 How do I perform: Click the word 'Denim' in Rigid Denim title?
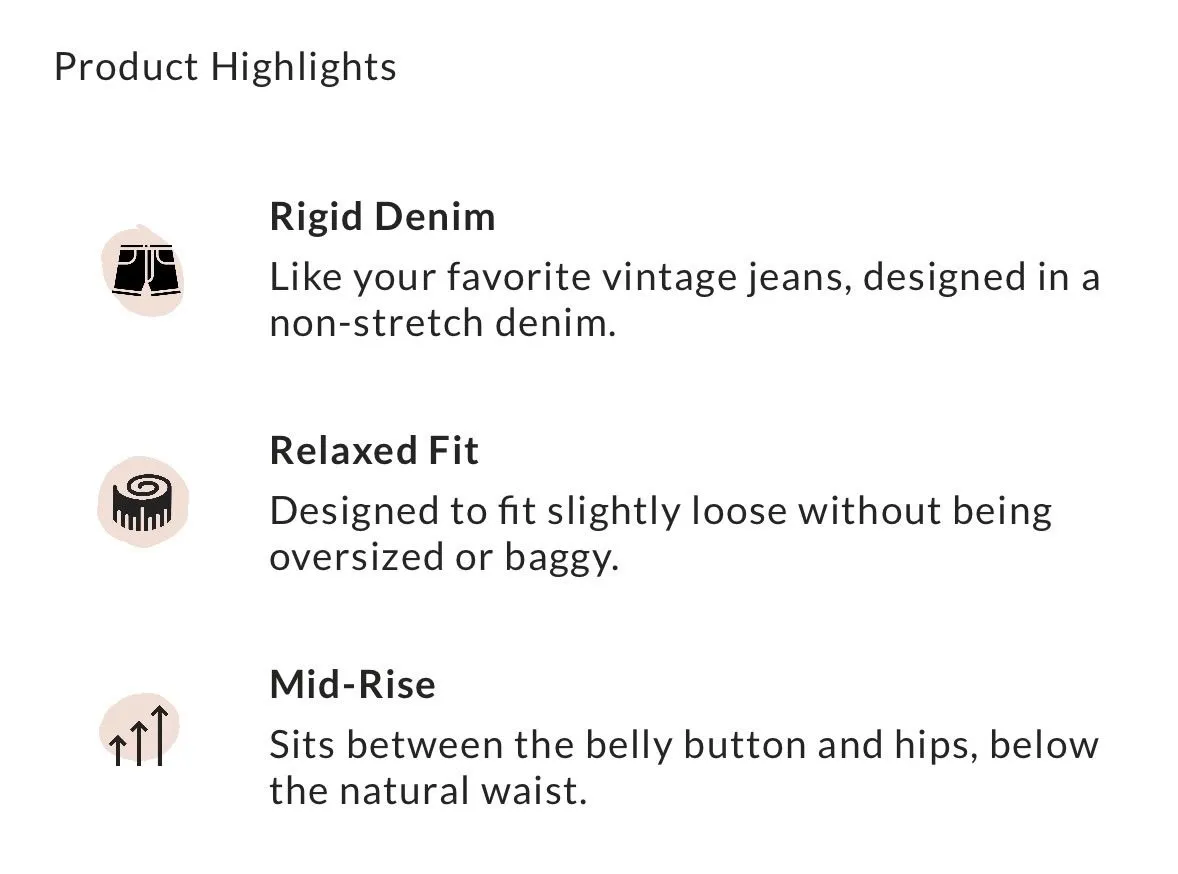(435, 216)
